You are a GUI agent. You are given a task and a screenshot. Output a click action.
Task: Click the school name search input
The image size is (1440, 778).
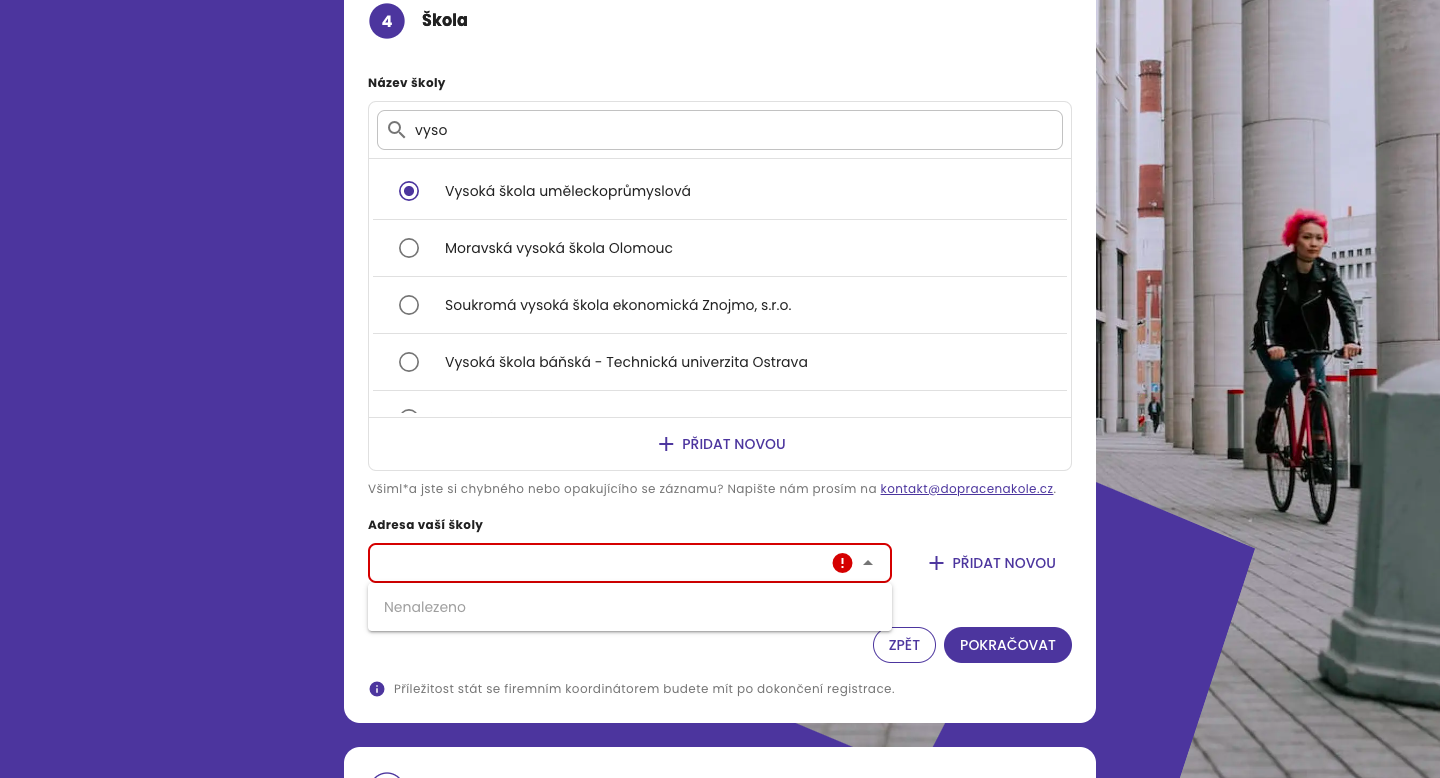click(x=730, y=130)
